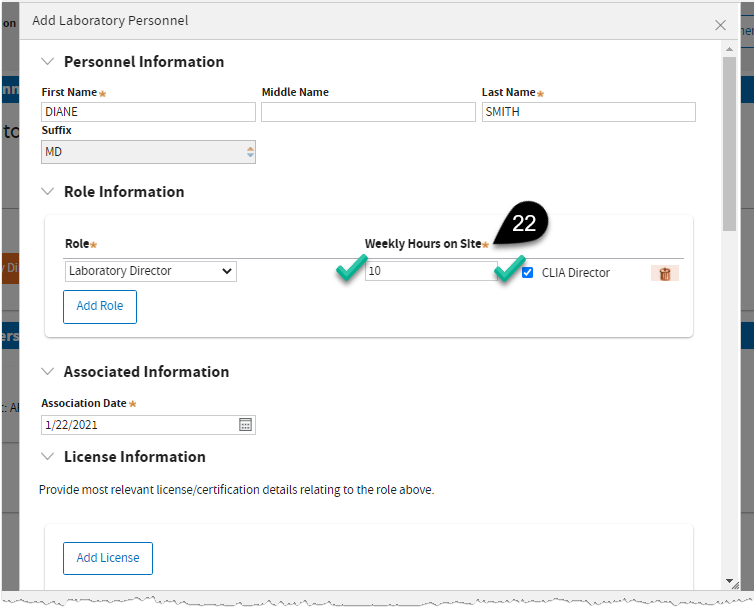Viewport: 756px width, 609px height.
Task: Open the Suffix dropdown
Action: click(148, 152)
